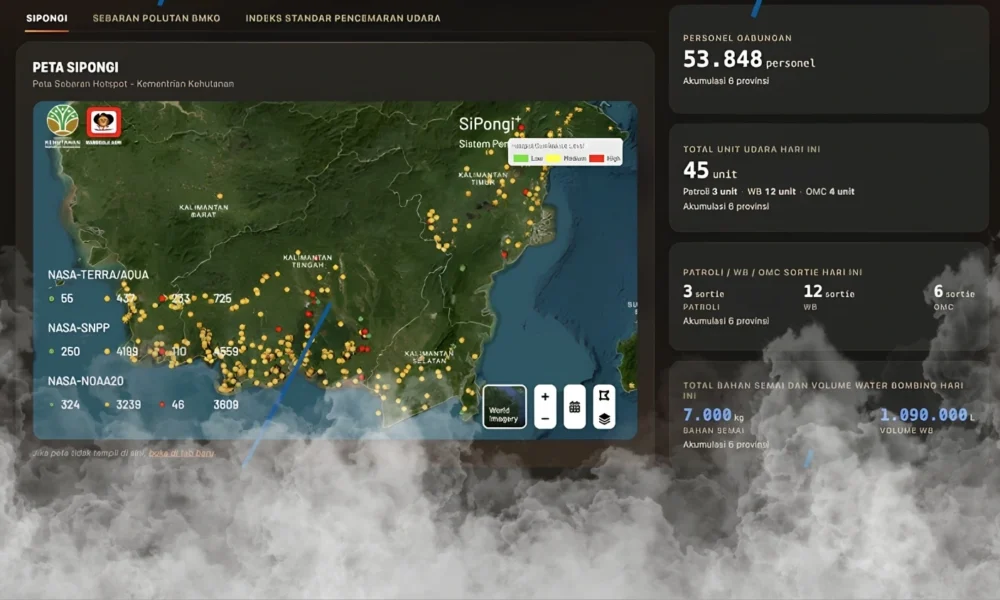Screen dimensions: 1000x600
Task: Click Patroli 3 unit breakdown text
Action: (710, 191)
